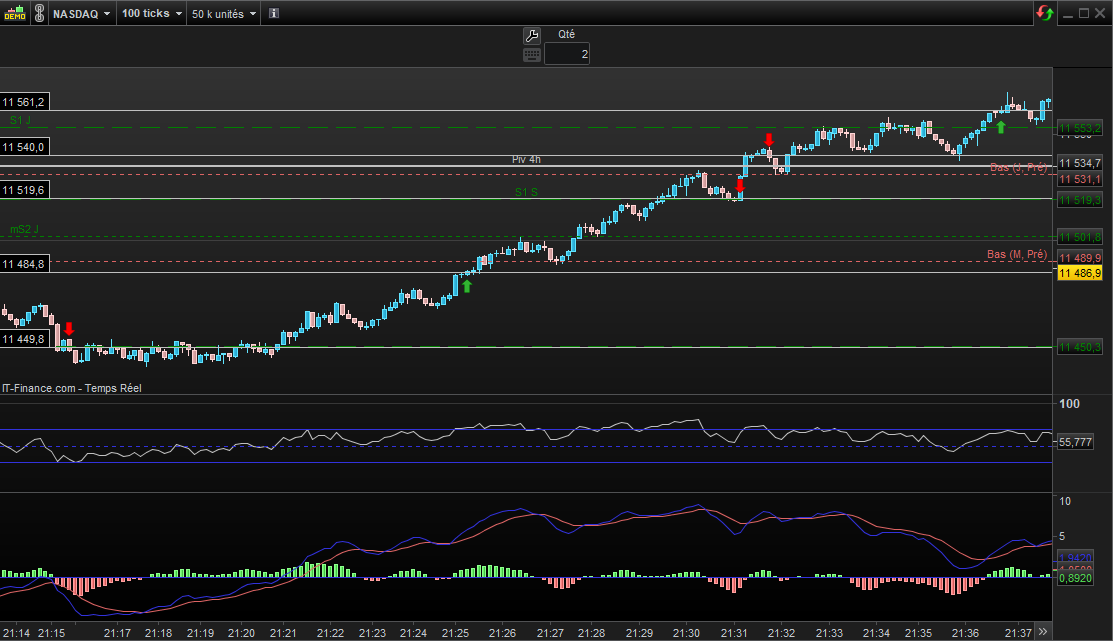
Task: Click the yellow 11 486,9 price tag
Action: click(1080, 273)
